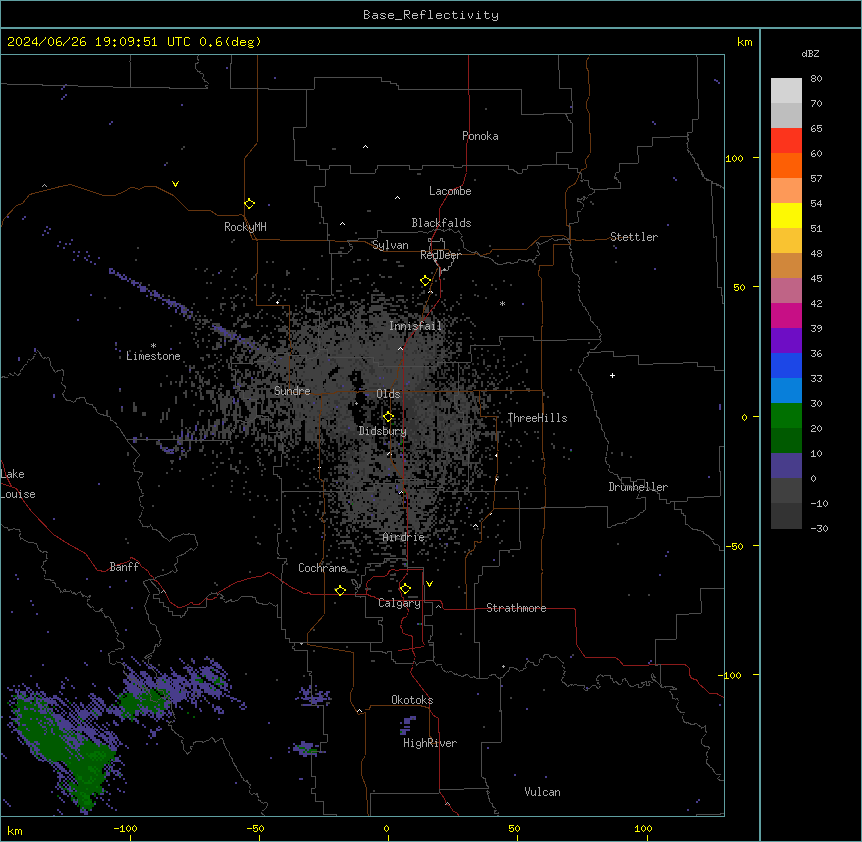Click the Okotoks label
The width and height of the screenshot is (862, 842).
click(412, 700)
